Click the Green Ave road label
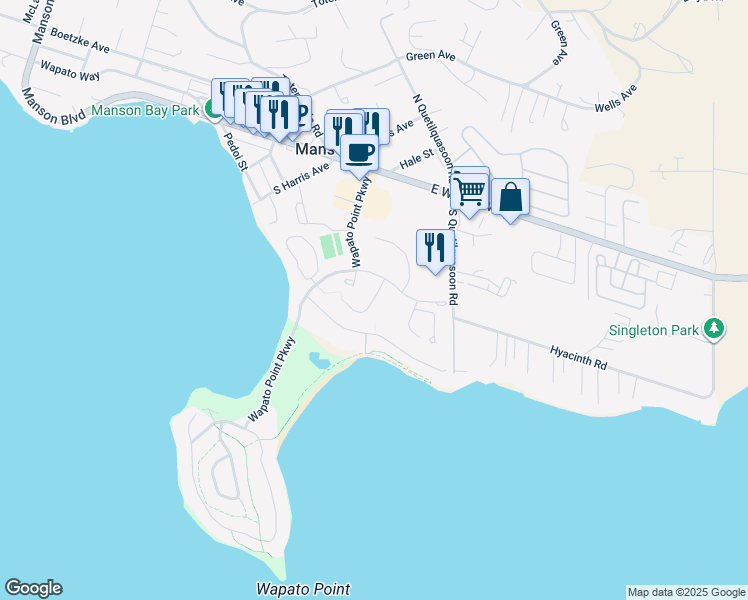The image size is (748, 600). [x=430, y=56]
